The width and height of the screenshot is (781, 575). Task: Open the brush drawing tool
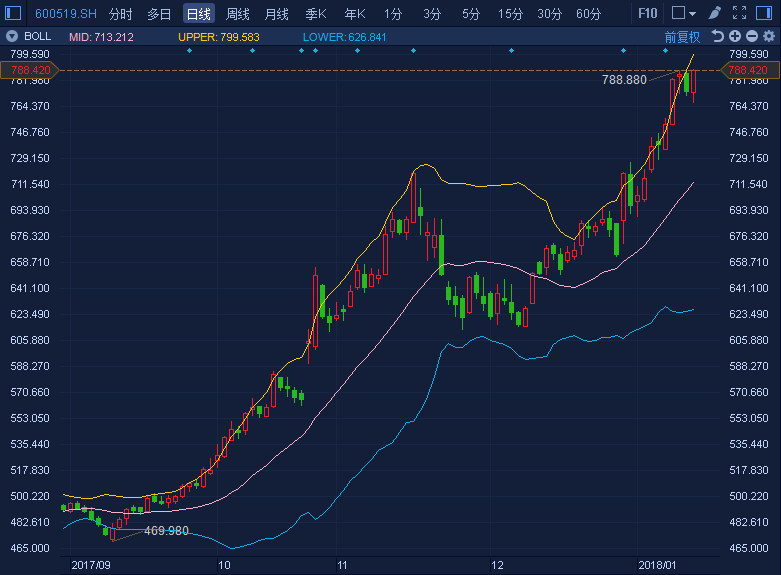[x=715, y=13]
